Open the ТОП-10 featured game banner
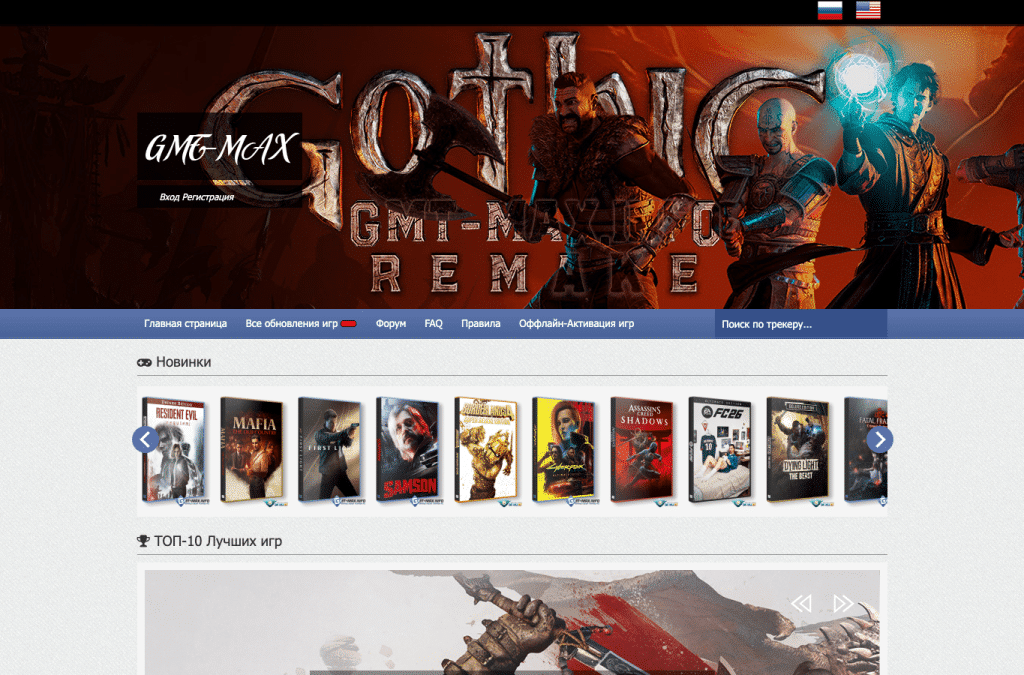The width and height of the screenshot is (1024, 675). tap(512, 622)
